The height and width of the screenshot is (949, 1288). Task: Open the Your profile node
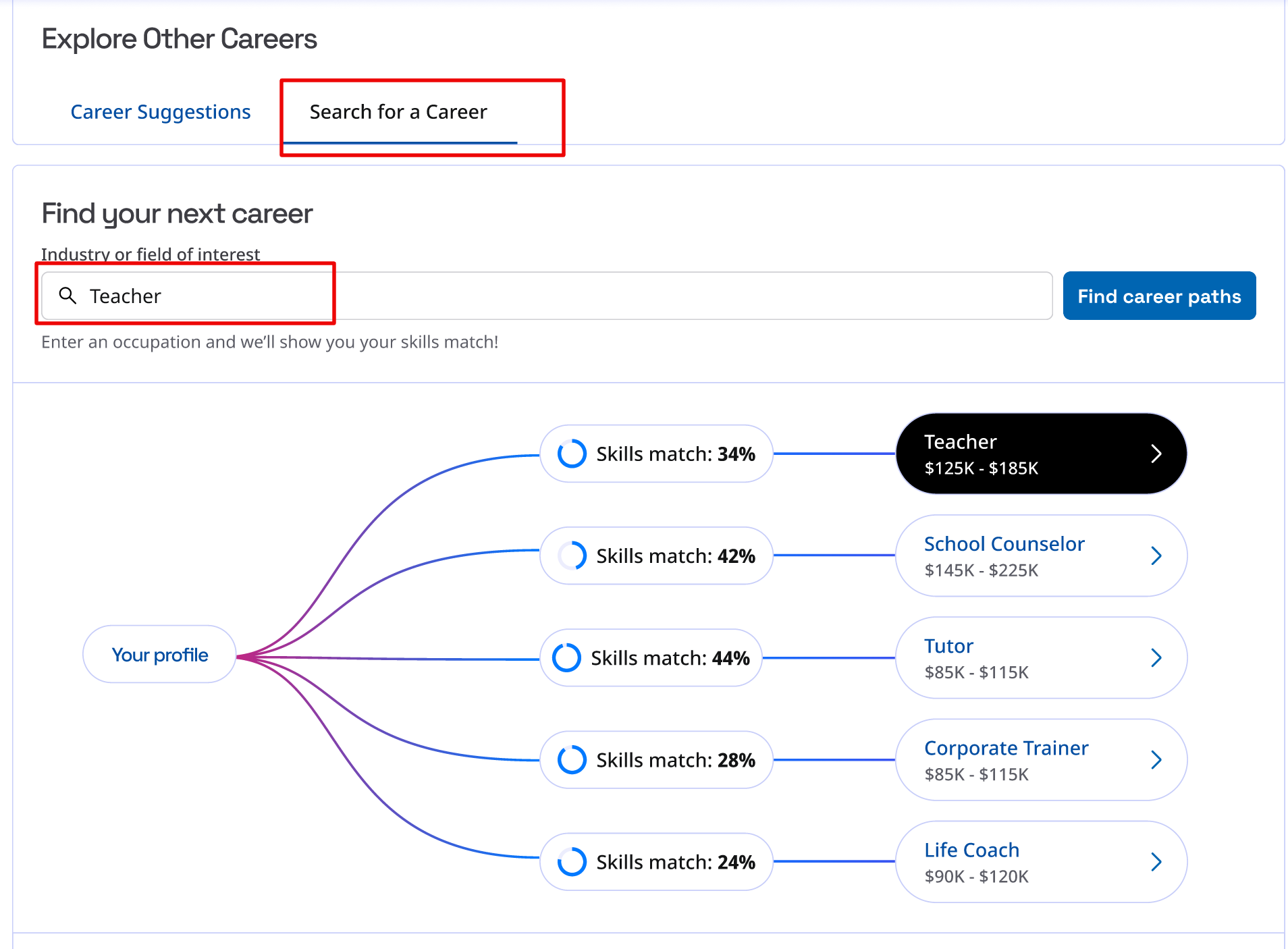coord(159,655)
